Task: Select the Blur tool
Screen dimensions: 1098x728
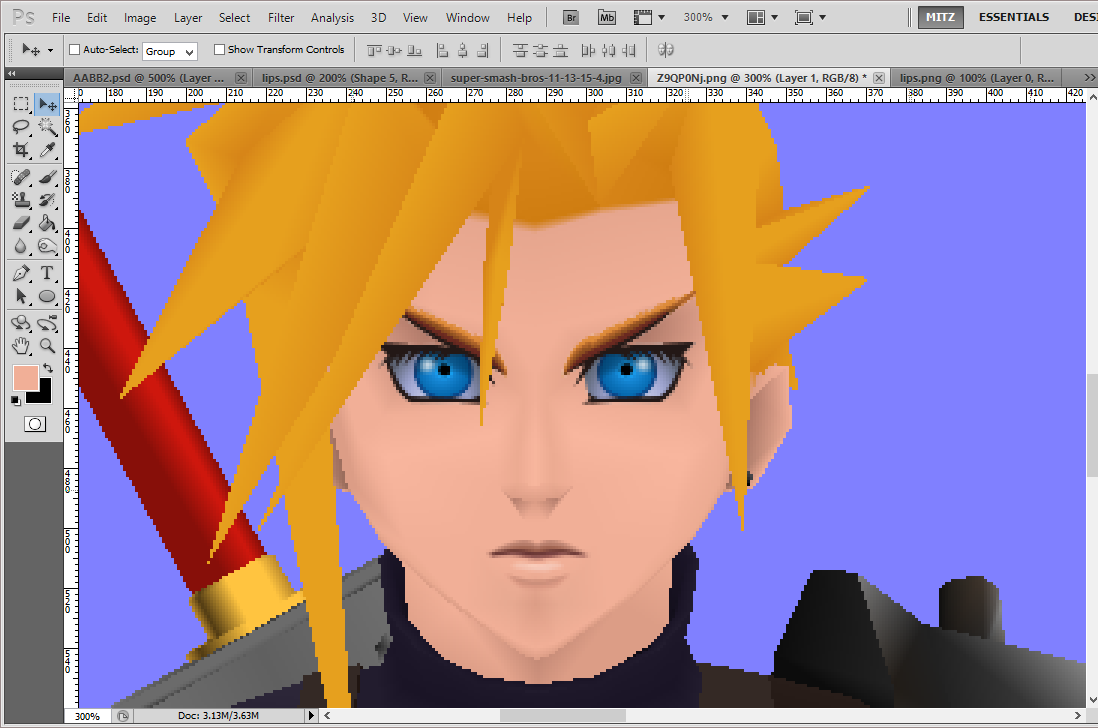Action: (x=21, y=246)
